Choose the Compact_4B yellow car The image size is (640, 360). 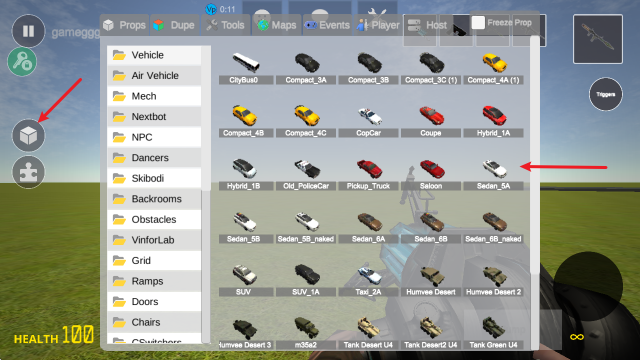pos(246,121)
